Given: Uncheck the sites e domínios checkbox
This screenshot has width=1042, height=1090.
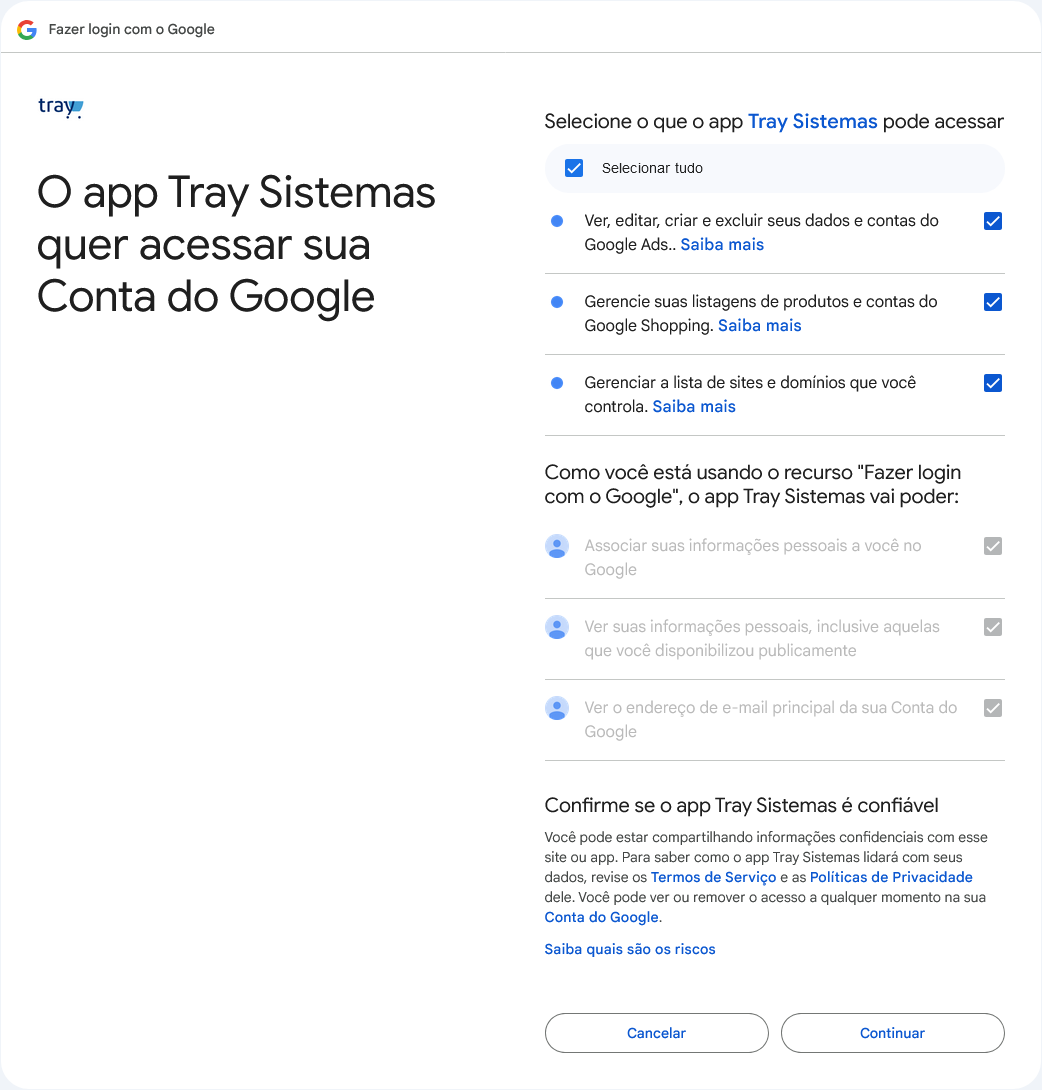Looking at the screenshot, I should 993,383.
